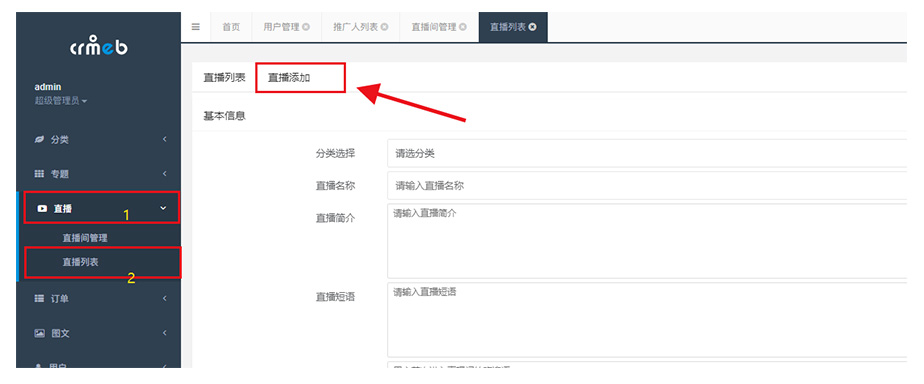Screen dimensions: 924x384
Task: Open 直播列表 in the sidebar
Action: pyautogui.click(x=81, y=262)
